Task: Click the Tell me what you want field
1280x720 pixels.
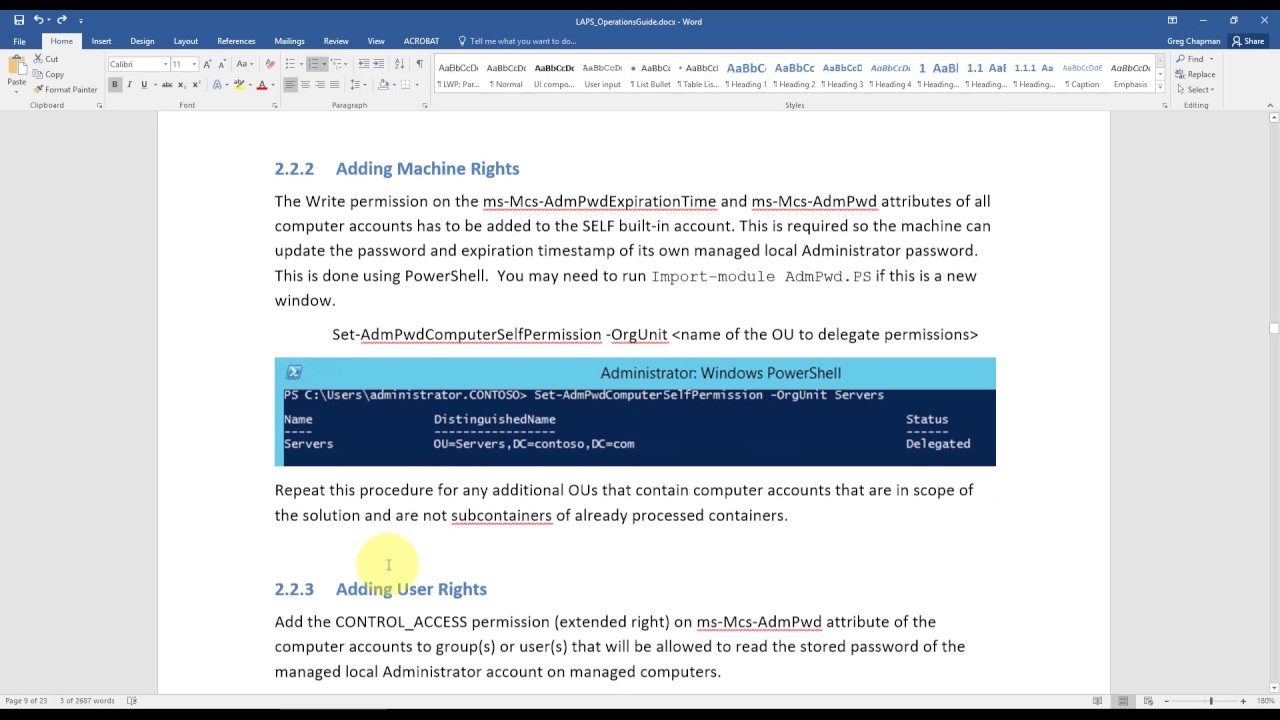Action: (x=517, y=41)
